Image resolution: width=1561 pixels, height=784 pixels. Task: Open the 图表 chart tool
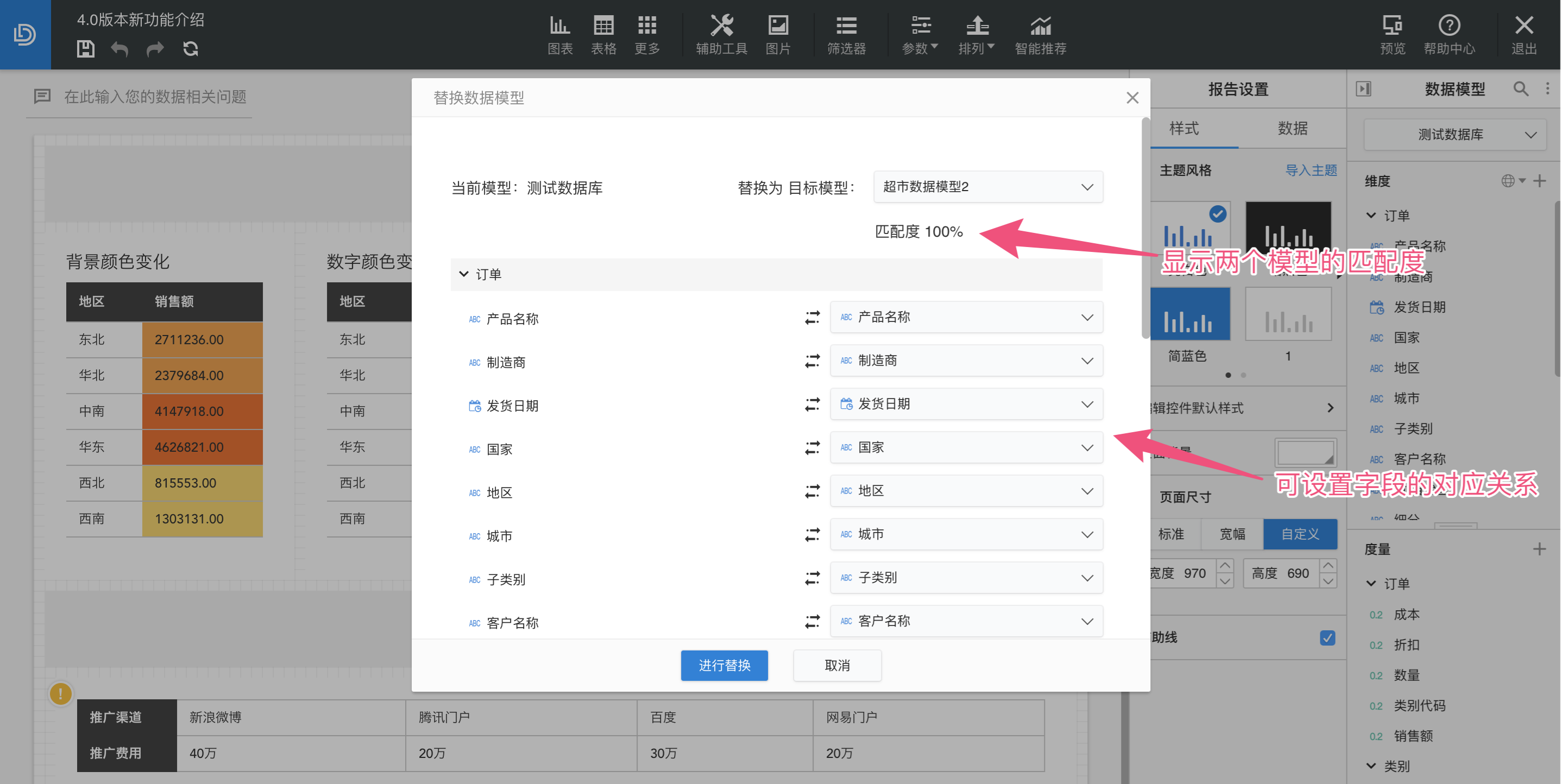[x=560, y=35]
